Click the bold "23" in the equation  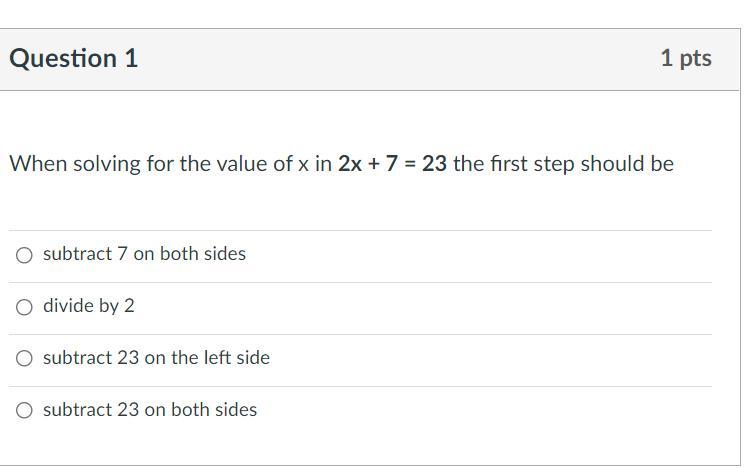click(x=434, y=164)
